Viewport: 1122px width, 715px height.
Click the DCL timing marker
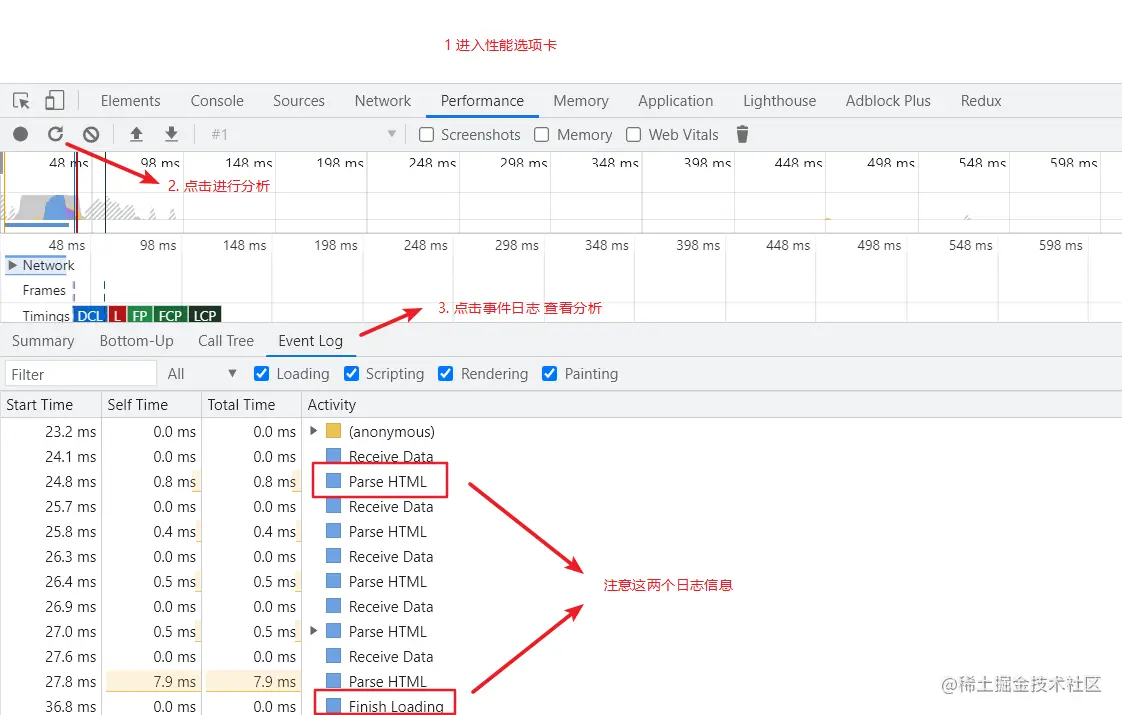(x=89, y=316)
